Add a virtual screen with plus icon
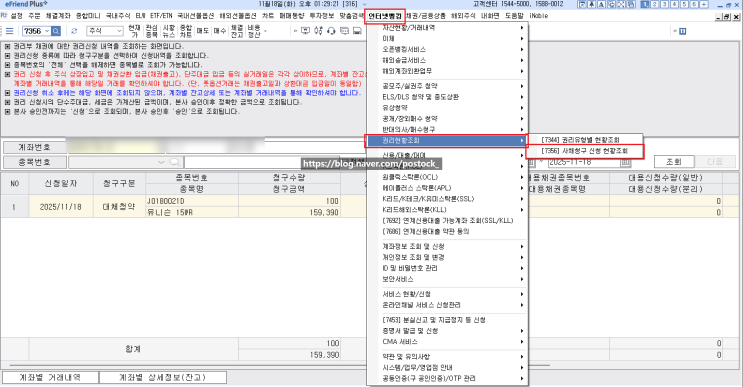This screenshot has height=387, width=743. click(705, 4)
